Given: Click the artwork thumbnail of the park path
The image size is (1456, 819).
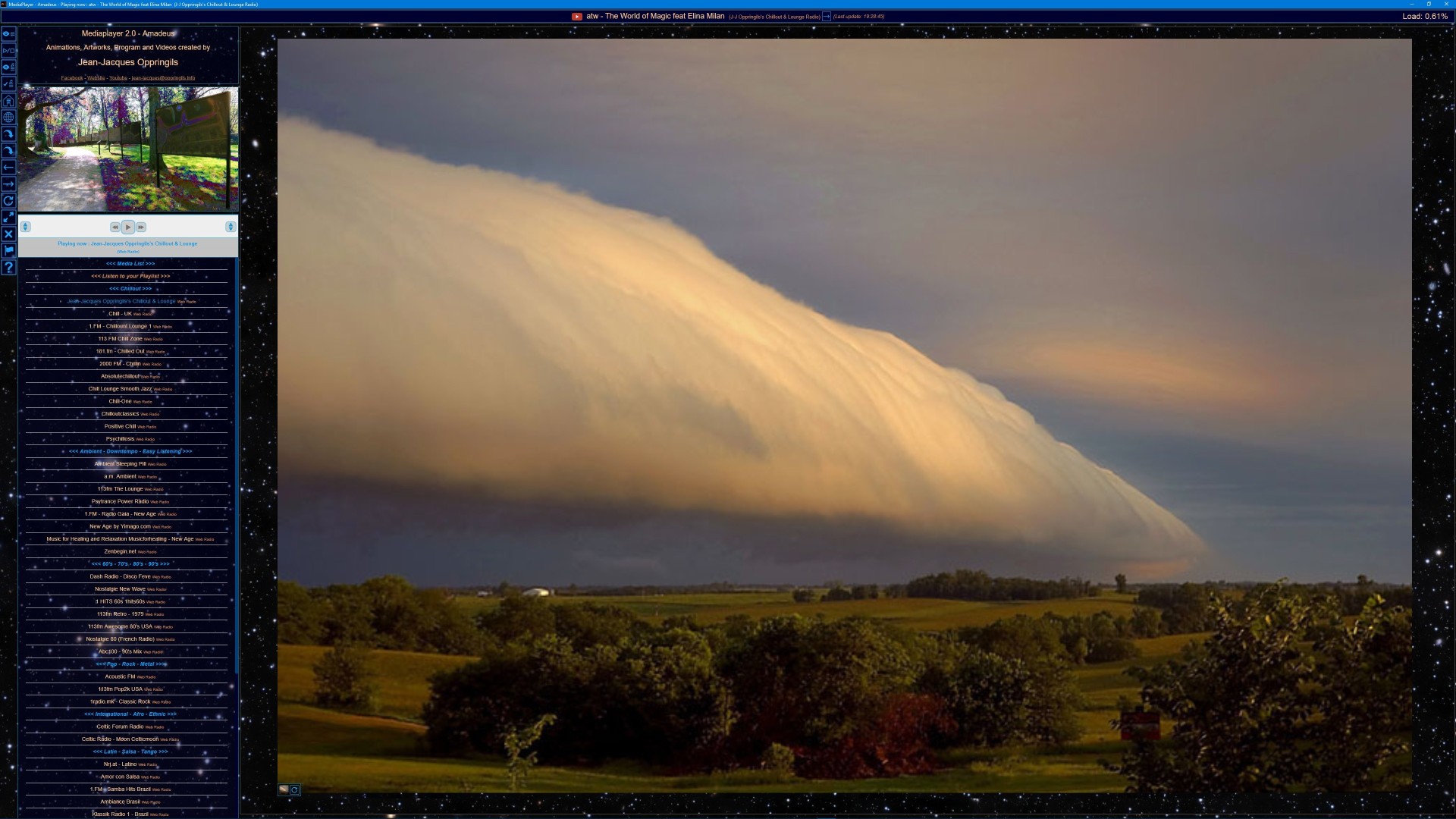Looking at the screenshot, I should click(128, 149).
